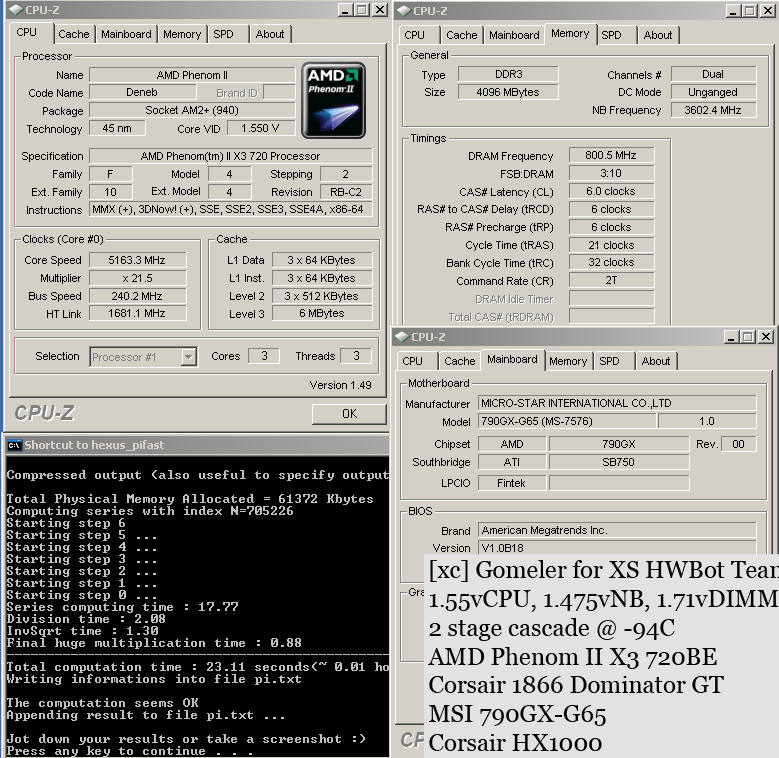Screen dimensions: 779x758
Task: Click the Threads count field
Action: (x=356, y=356)
